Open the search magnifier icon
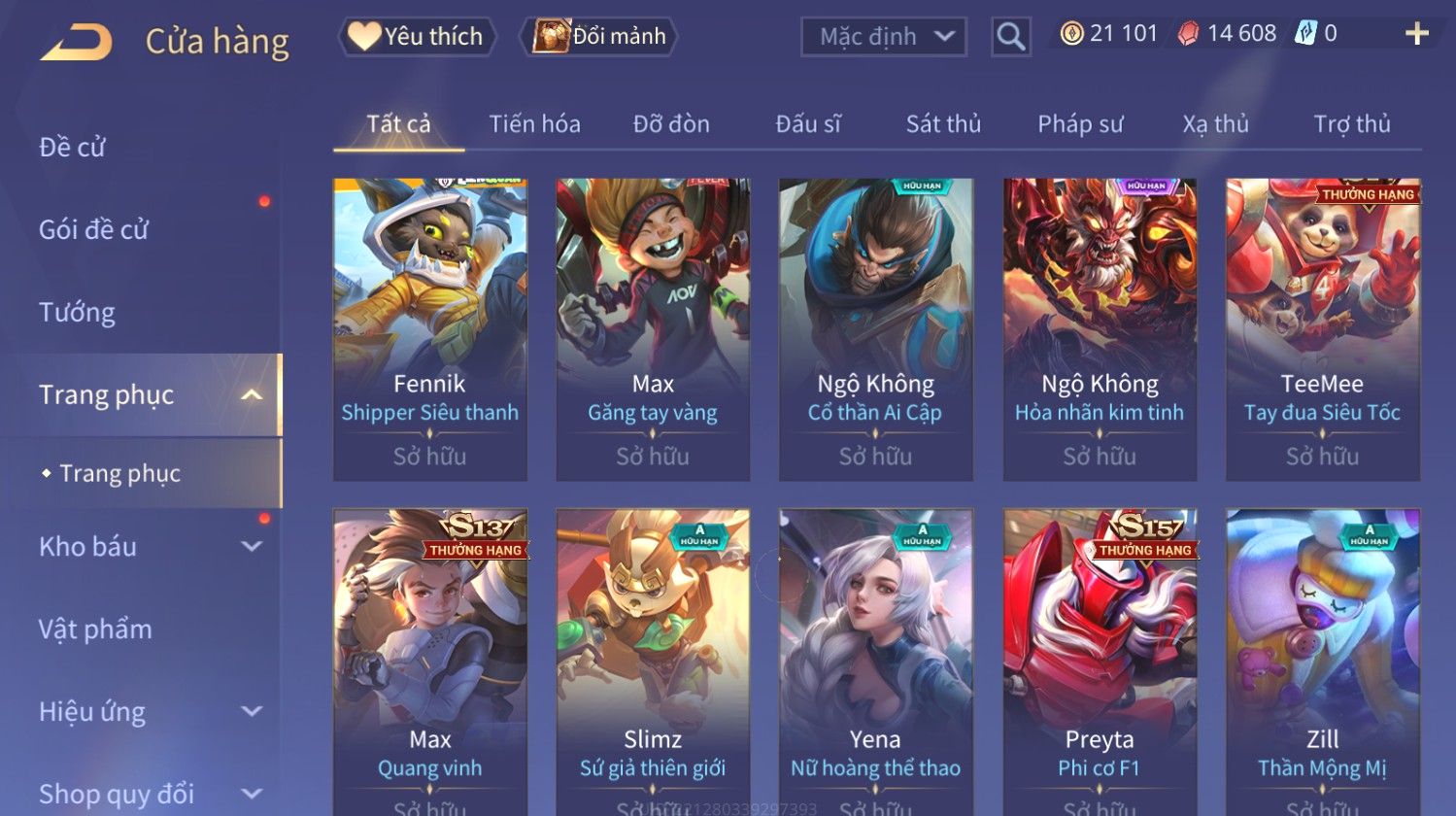1456x816 pixels. [x=1010, y=37]
